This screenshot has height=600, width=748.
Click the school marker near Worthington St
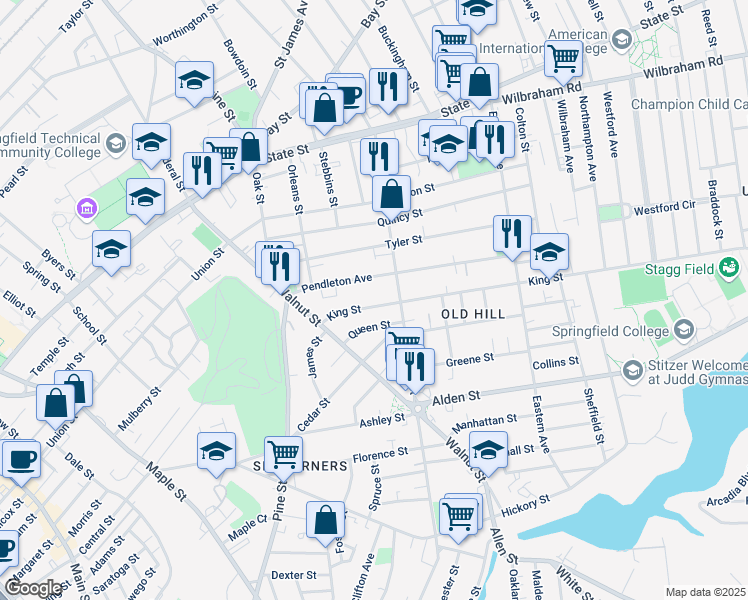coord(194,81)
